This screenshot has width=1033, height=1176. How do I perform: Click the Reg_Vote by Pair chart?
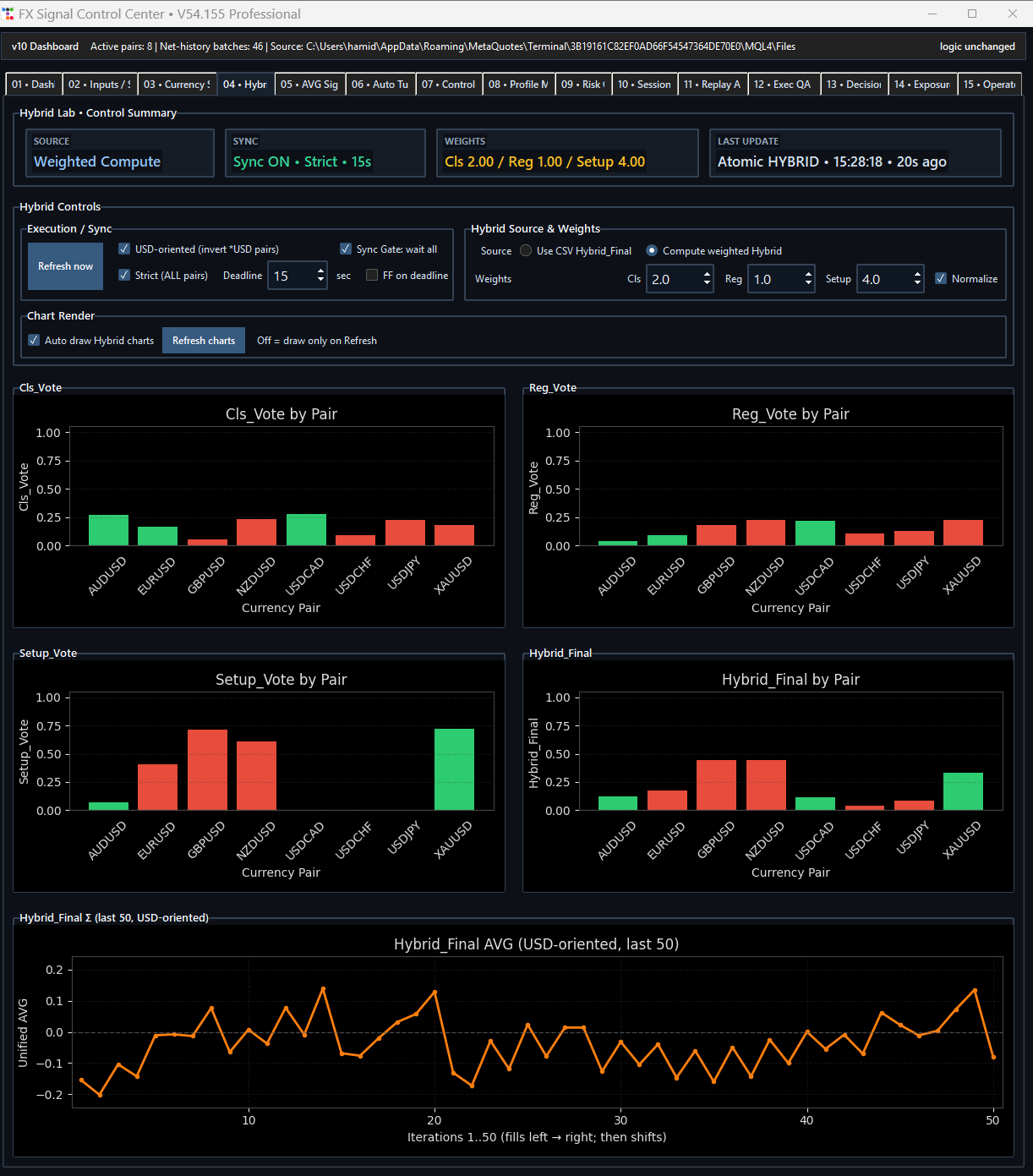pyautogui.click(x=768, y=511)
